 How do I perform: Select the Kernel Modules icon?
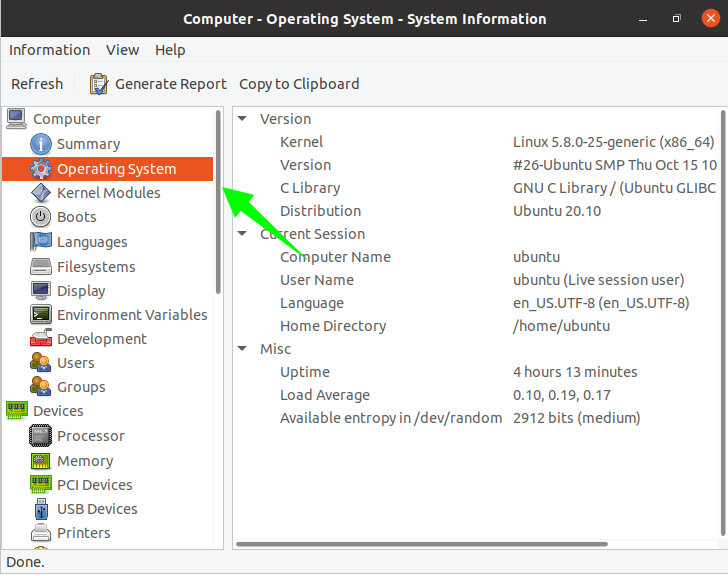click(41, 193)
